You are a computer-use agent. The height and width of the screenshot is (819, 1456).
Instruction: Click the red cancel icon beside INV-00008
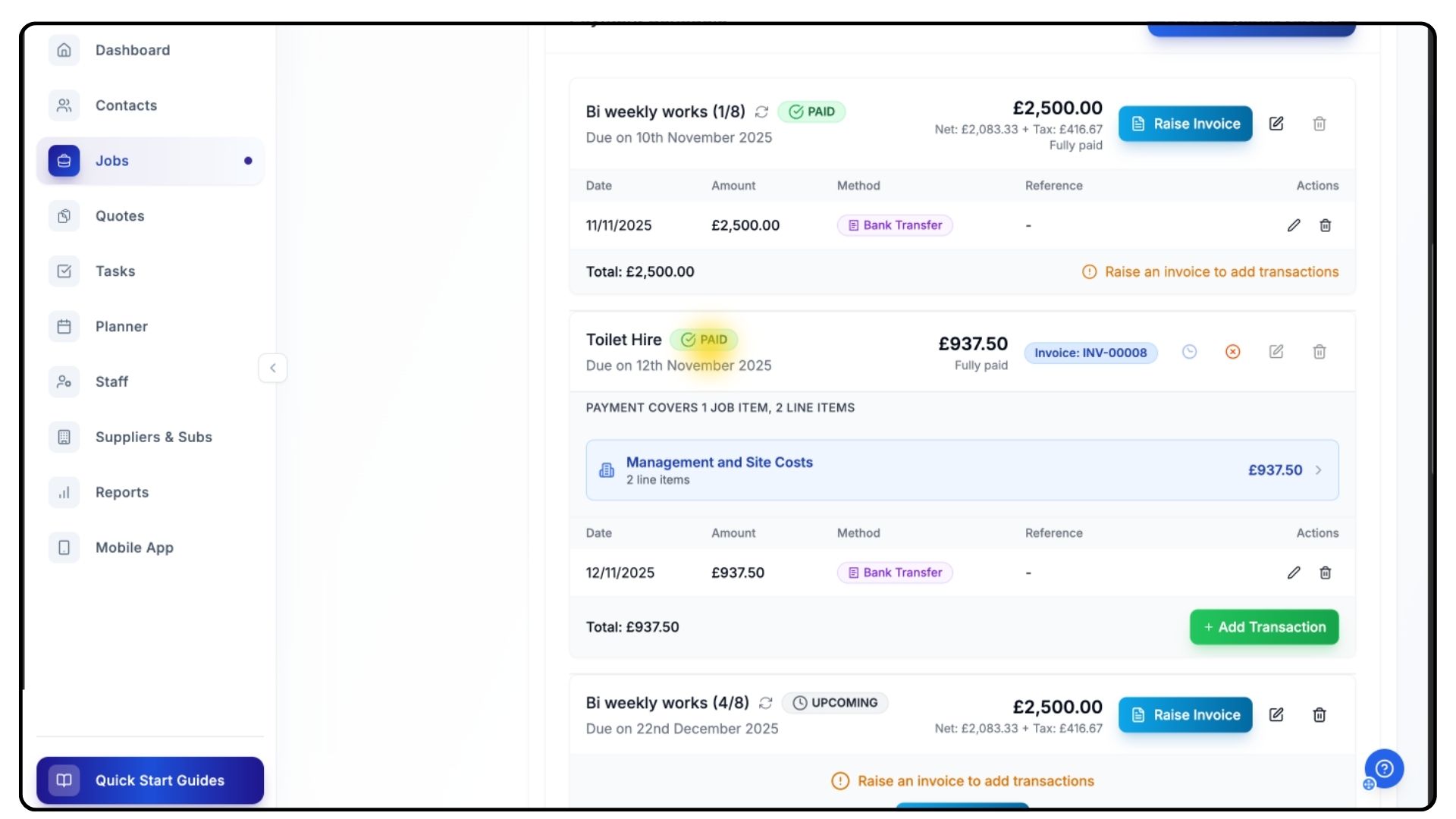(1233, 352)
